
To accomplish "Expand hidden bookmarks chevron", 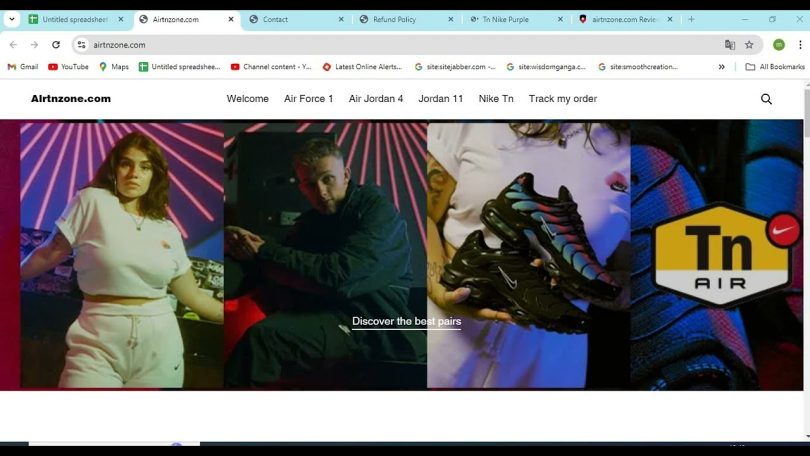I will point(722,67).
